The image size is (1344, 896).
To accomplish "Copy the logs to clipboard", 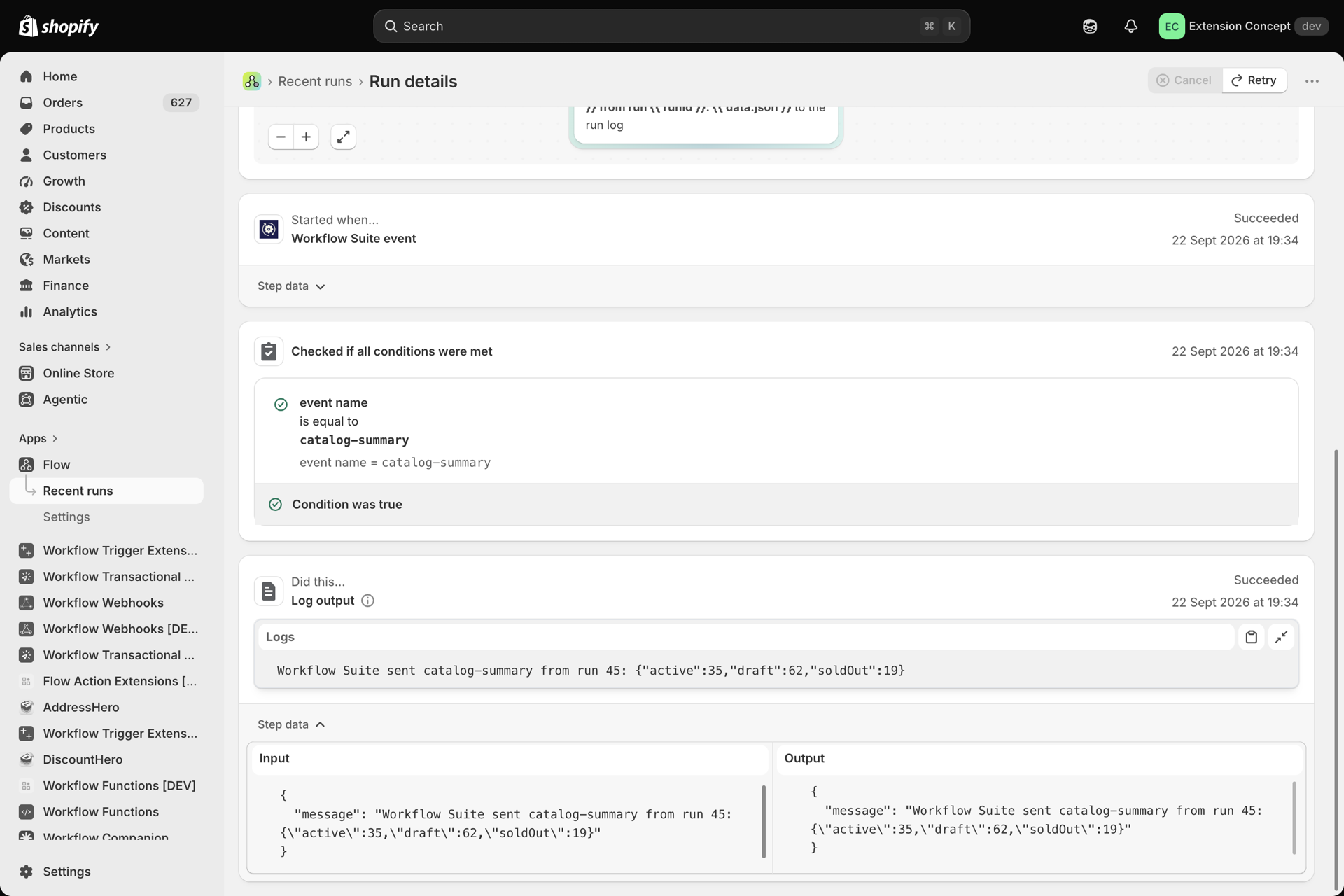I will coord(1251,637).
